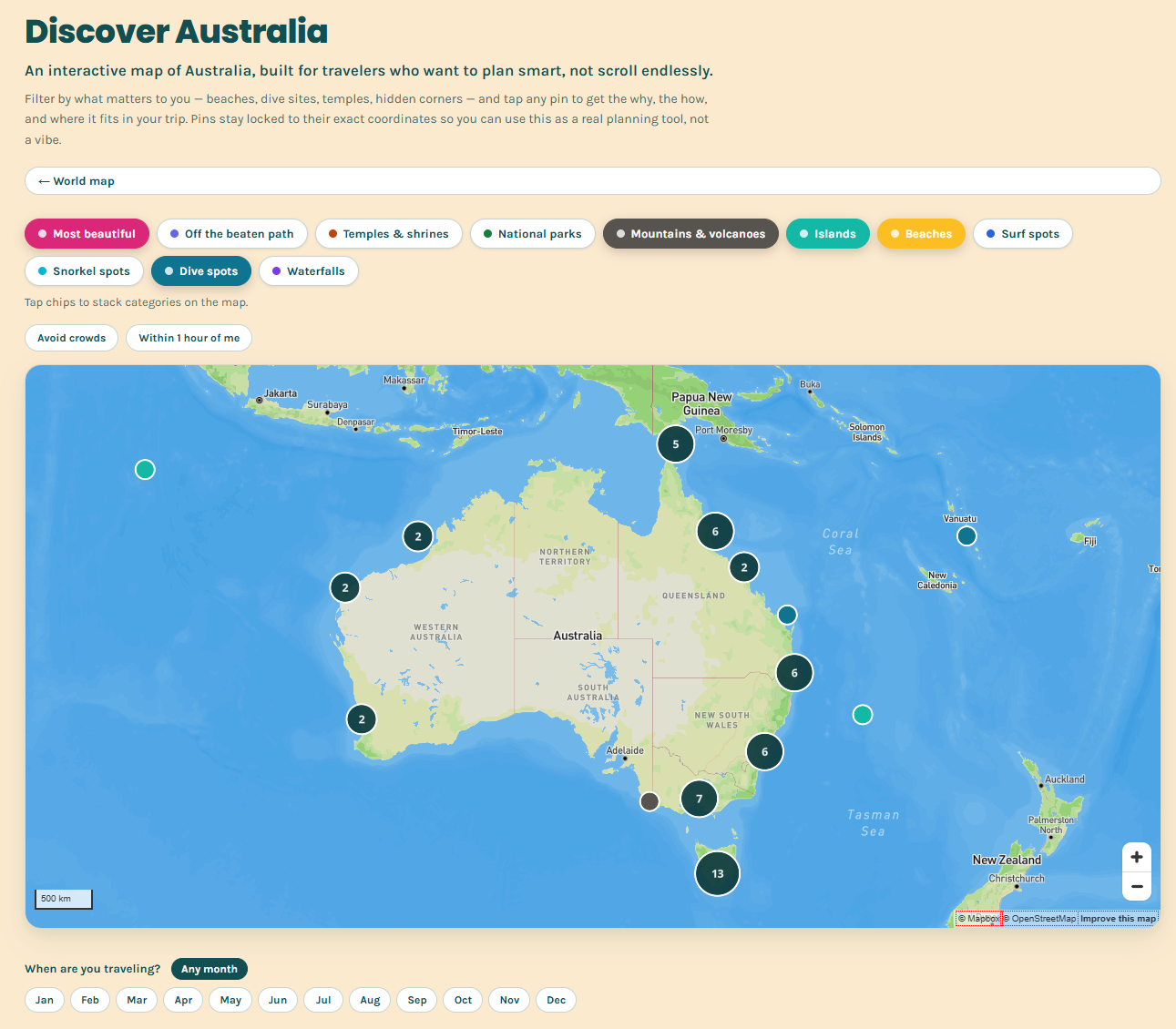Open the 2-pin cluster in southwest Western Australia
The height and width of the screenshot is (1029, 1176).
pyautogui.click(x=362, y=719)
